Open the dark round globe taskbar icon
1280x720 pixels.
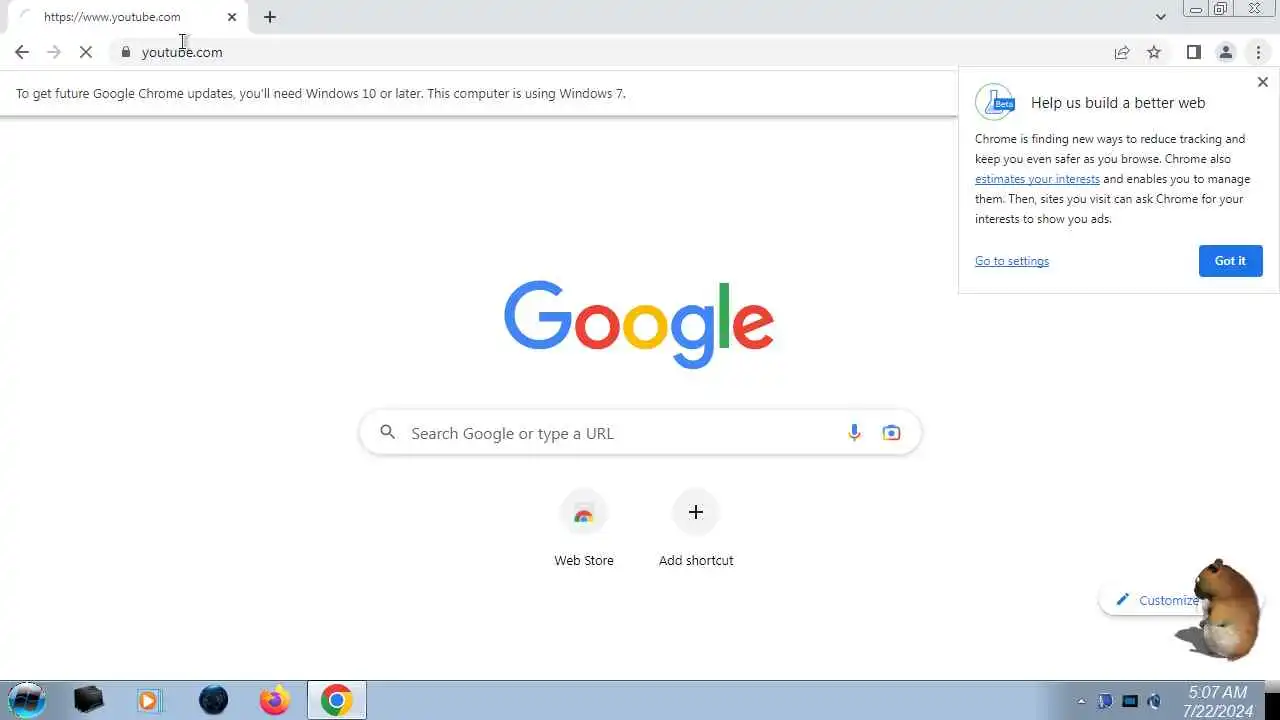point(213,700)
